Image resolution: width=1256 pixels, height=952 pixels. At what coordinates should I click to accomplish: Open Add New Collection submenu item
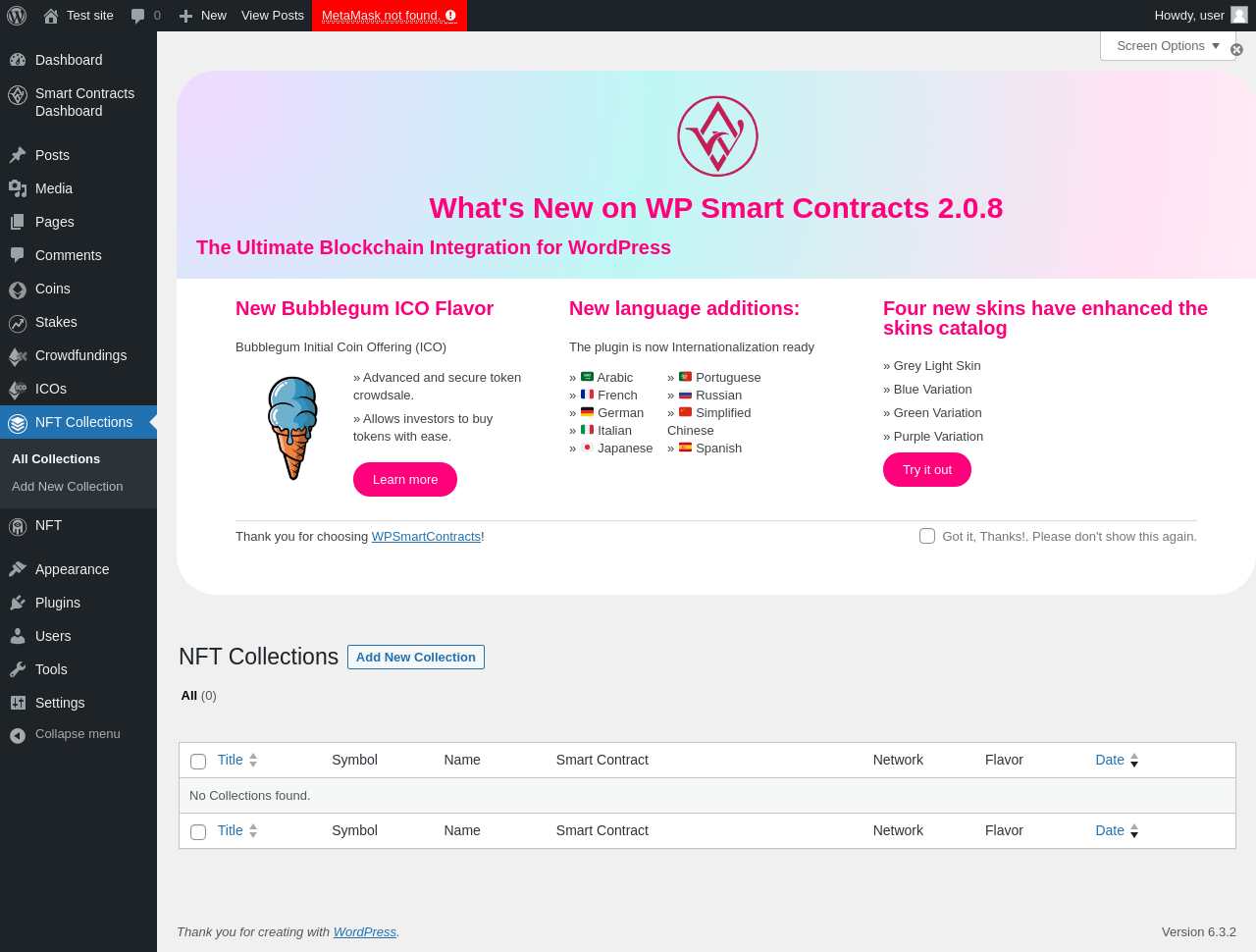click(68, 487)
